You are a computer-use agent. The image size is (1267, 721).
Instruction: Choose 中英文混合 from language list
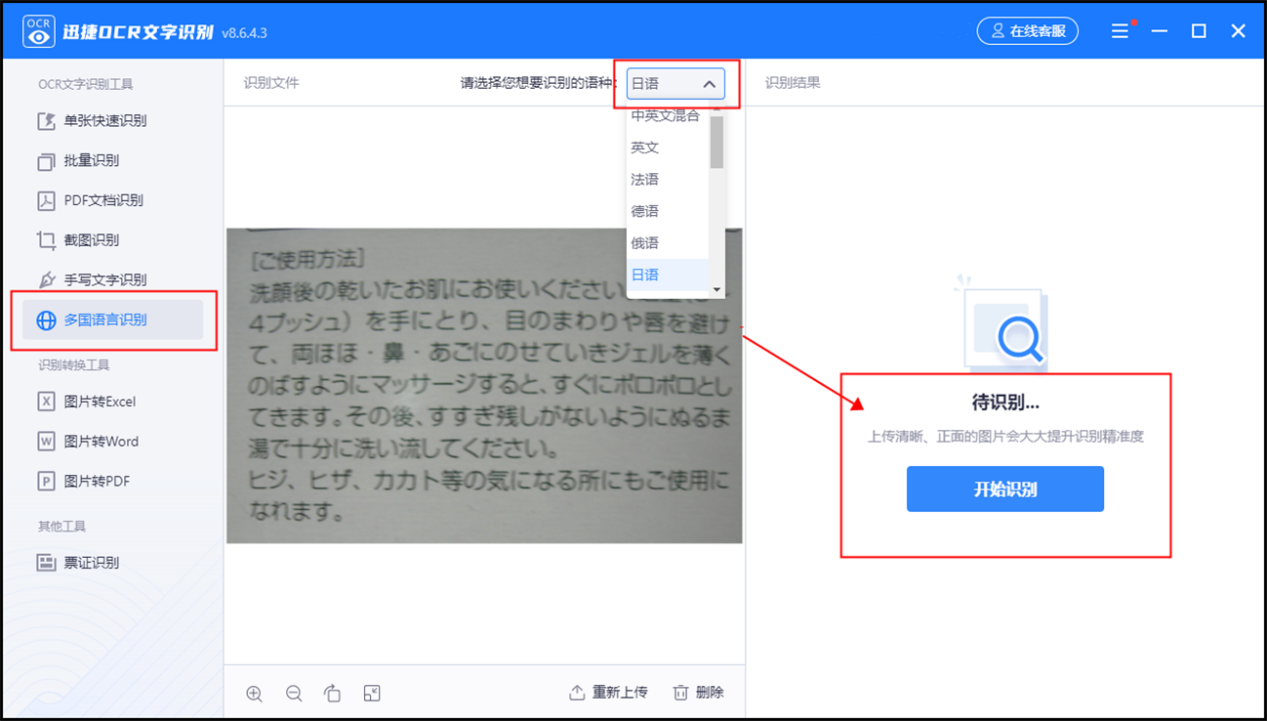[667, 116]
